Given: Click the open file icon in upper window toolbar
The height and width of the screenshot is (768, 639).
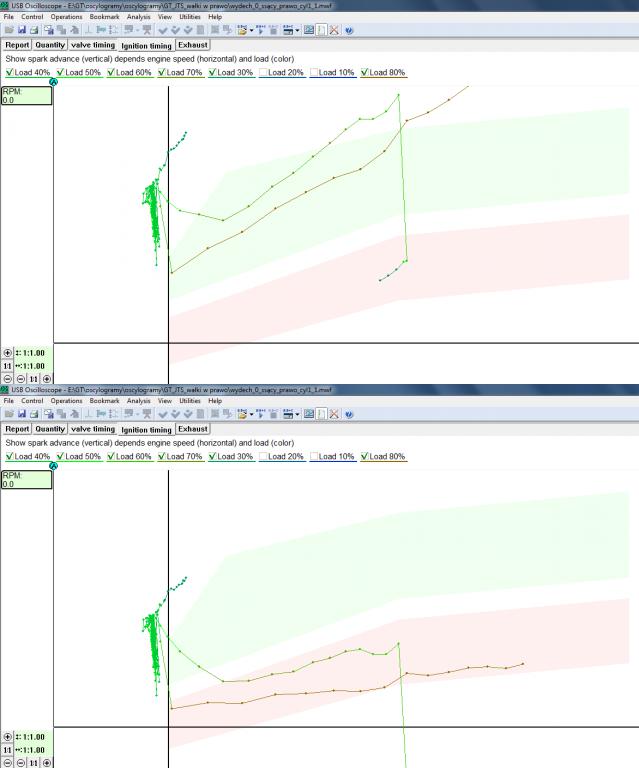Looking at the screenshot, I should 9,30.
